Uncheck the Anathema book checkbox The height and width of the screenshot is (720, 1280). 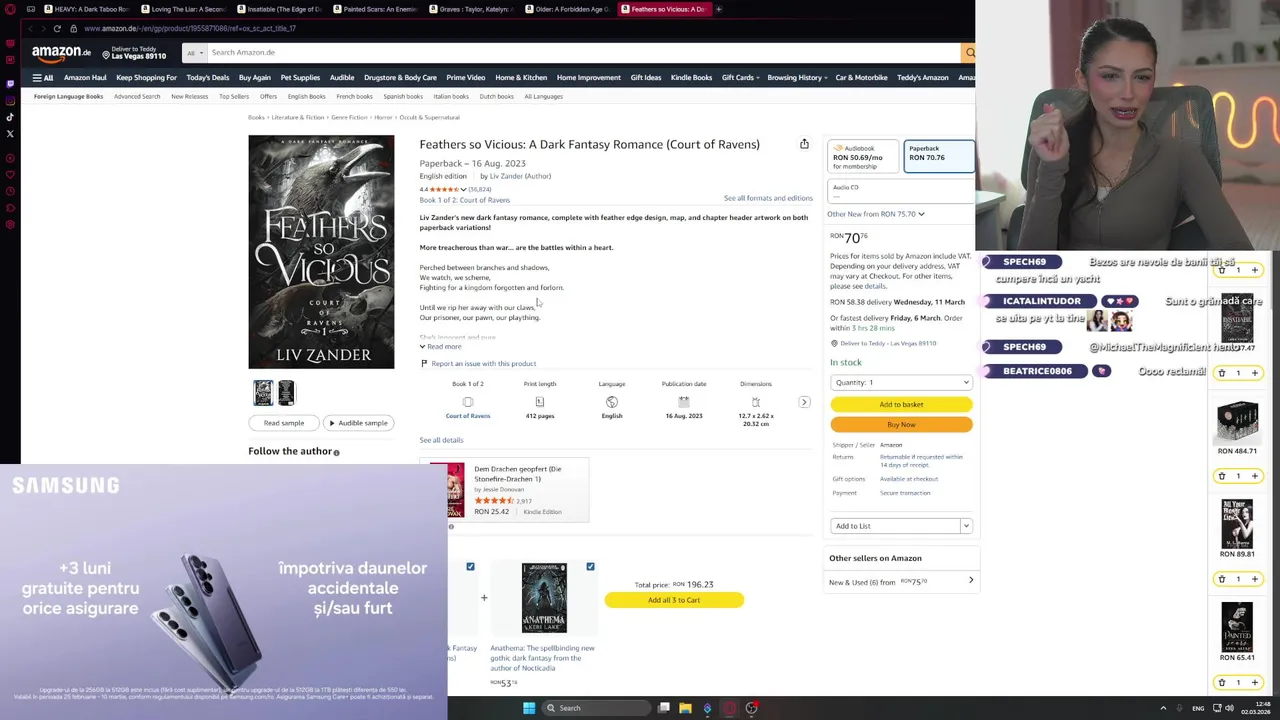click(x=590, y=567)
